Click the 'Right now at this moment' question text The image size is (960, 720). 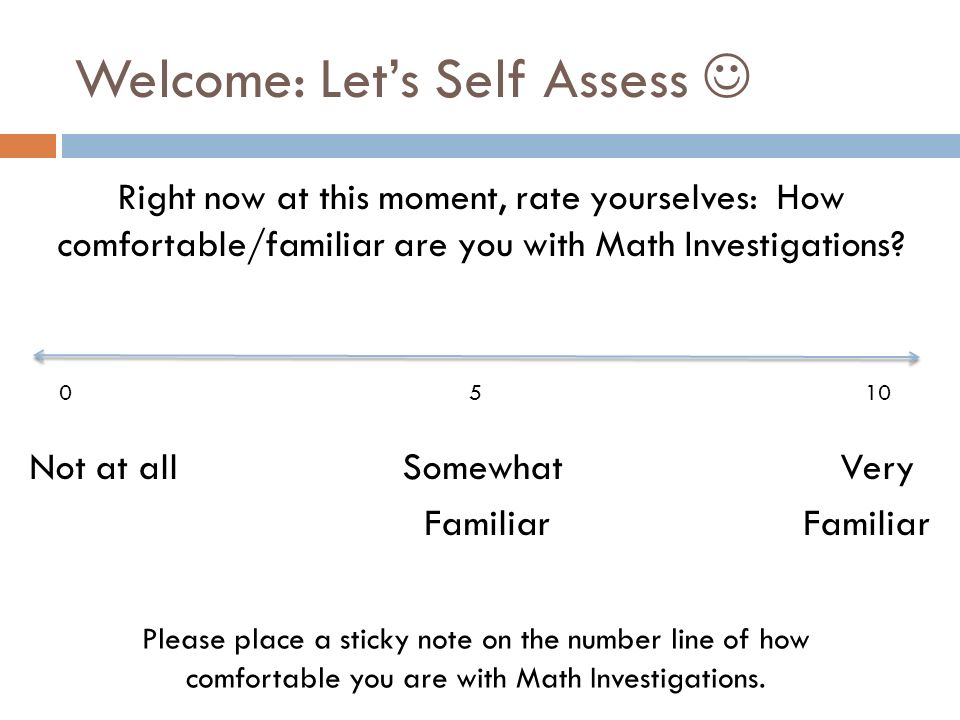(481, 222)
